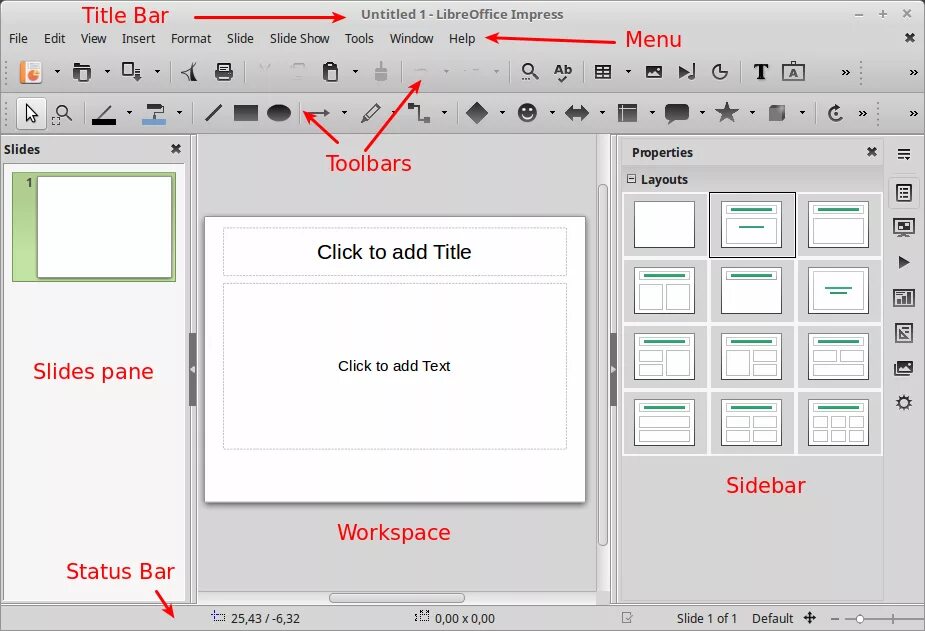
Task: Click the Save document icon
Action: point(131,72)
